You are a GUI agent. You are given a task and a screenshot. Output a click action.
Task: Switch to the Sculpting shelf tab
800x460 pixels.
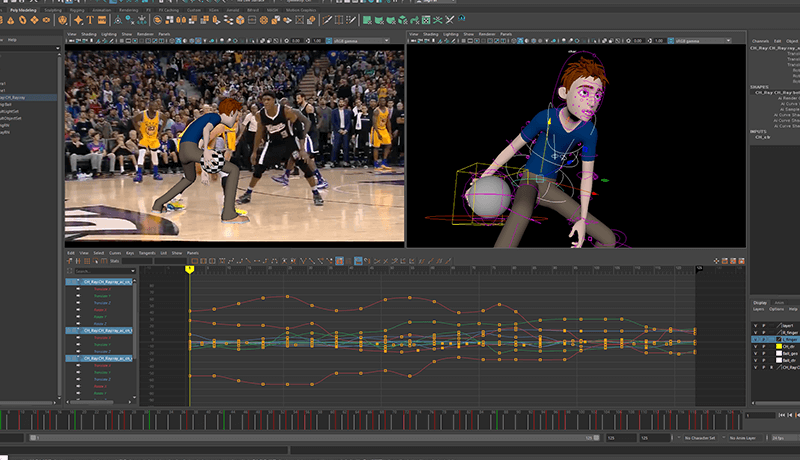pyautogui.click(x=53, y=10)
